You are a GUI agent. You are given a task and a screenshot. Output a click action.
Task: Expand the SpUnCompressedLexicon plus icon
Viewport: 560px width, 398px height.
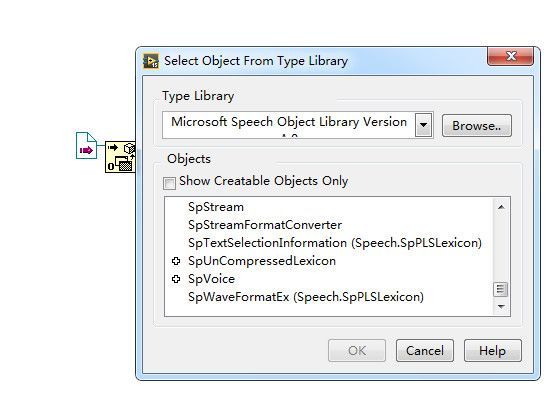(176, 261)
